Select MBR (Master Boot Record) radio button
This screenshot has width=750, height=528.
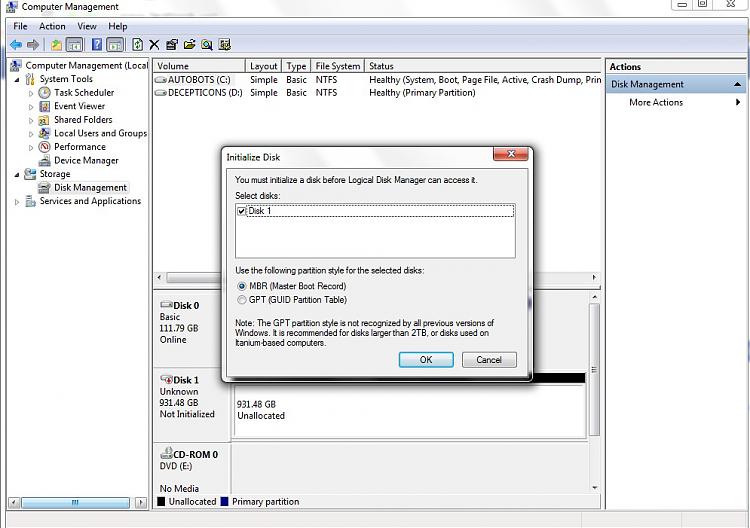[x=242, y=286]
